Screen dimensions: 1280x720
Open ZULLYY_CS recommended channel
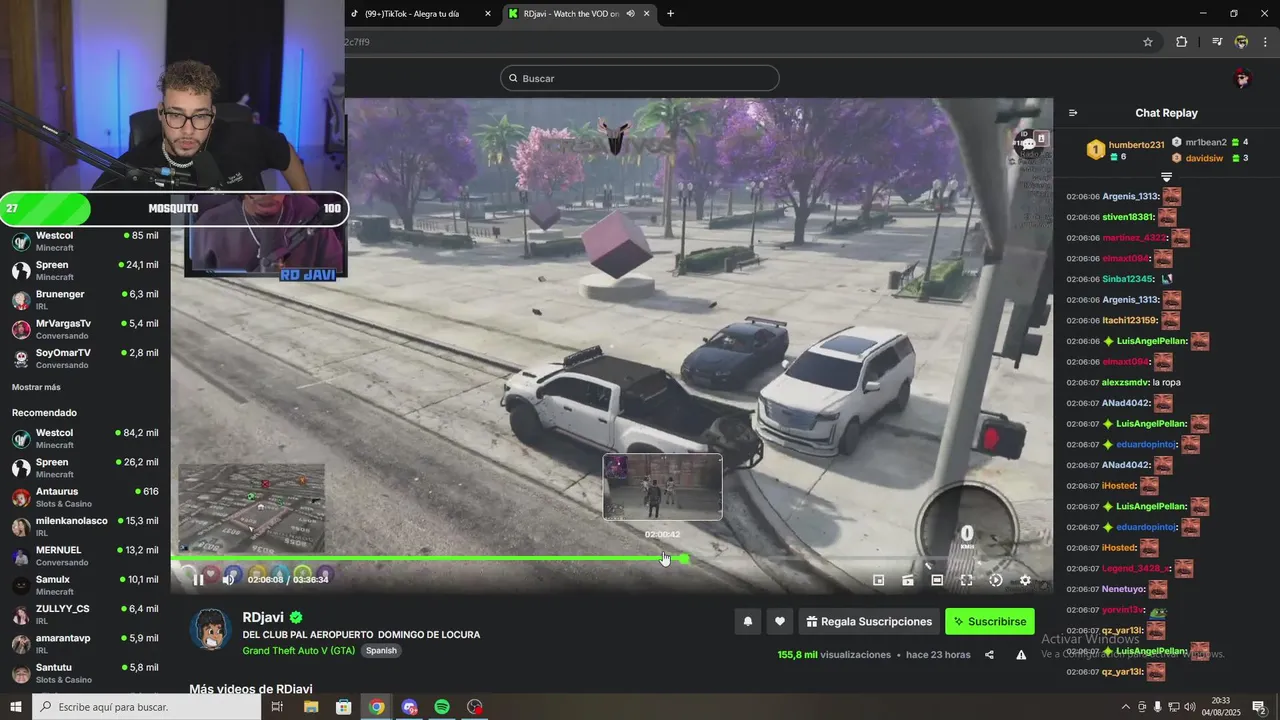(x=85, y=614)
